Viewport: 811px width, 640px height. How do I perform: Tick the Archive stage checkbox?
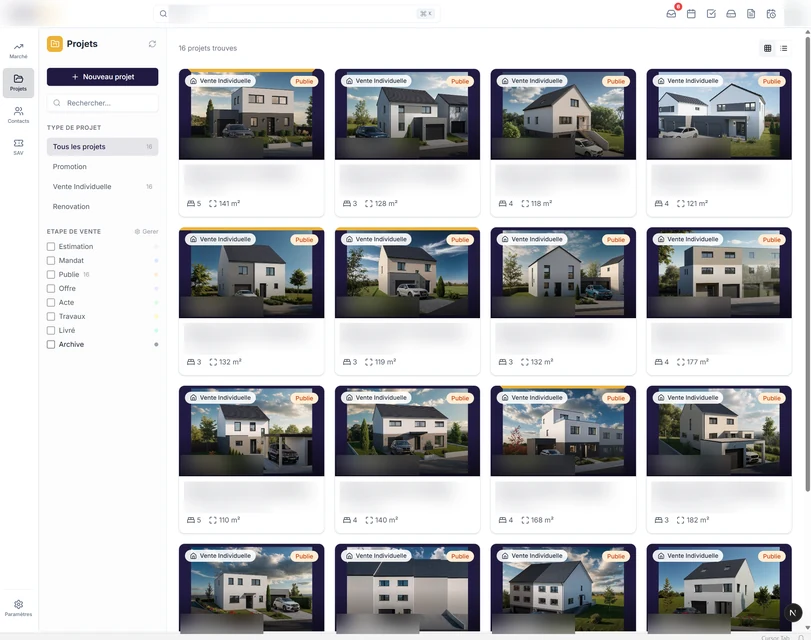click(51, 345)
